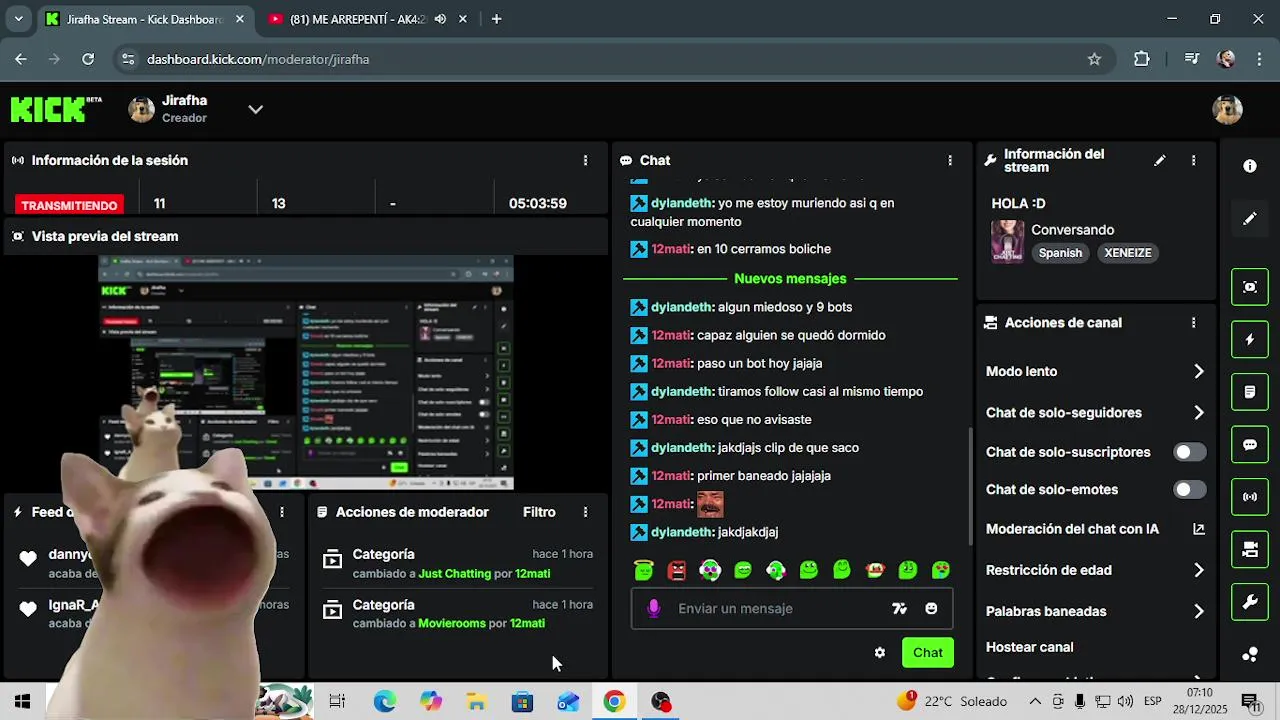Edit stream info with pencil icon

1160,160
